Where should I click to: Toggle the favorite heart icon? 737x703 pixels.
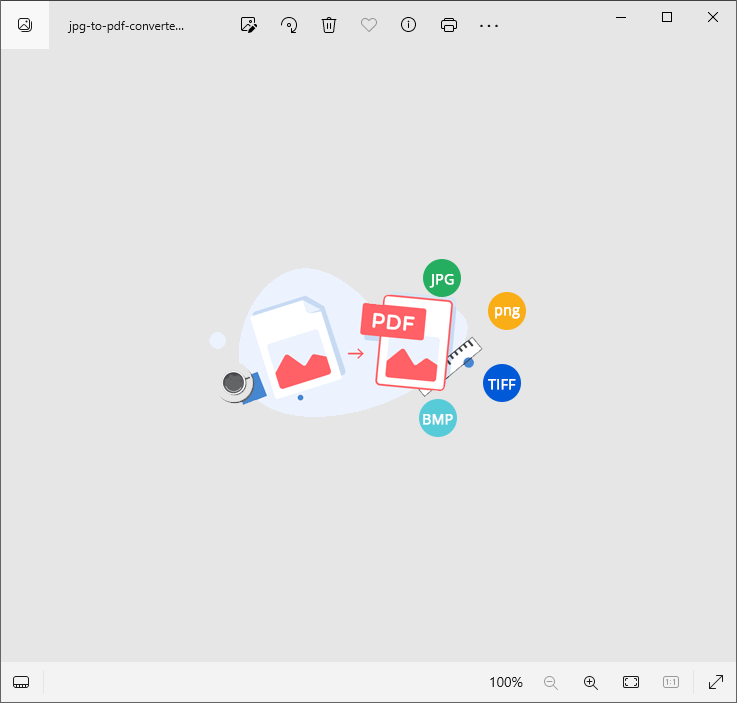pos(369,25)
